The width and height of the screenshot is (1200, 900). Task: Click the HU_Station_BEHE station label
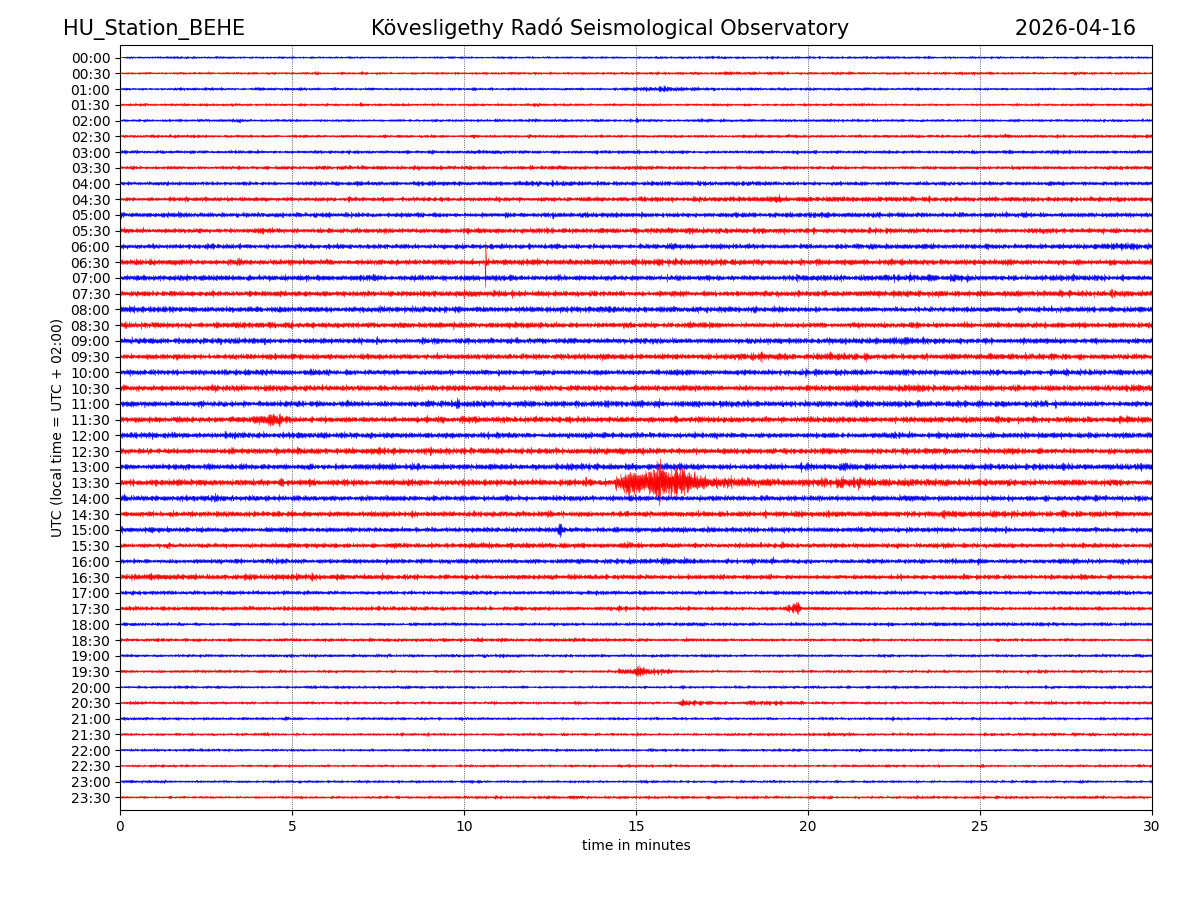[x=154, y=29]
